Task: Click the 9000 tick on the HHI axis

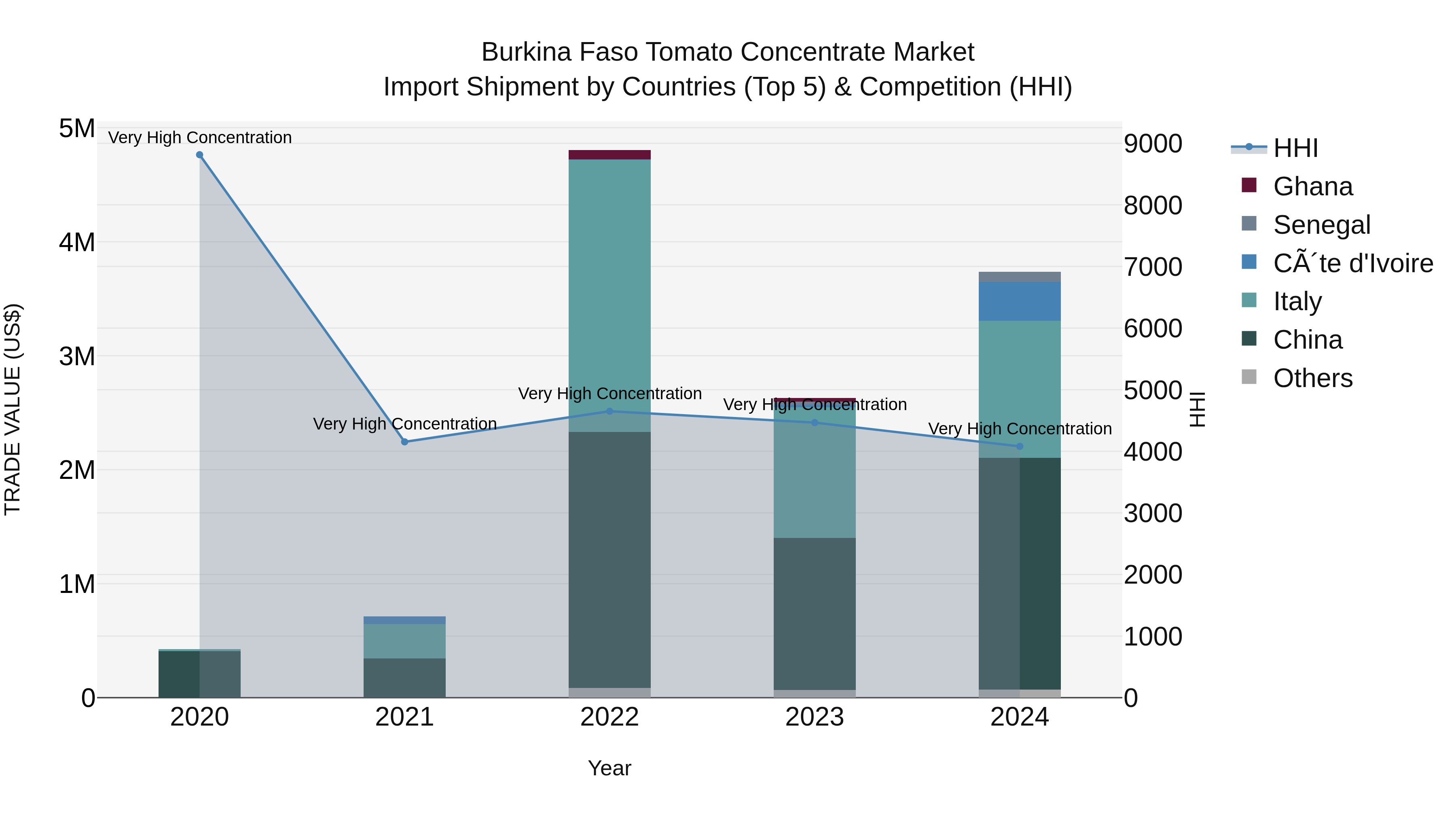Action: pos(1153,144)
